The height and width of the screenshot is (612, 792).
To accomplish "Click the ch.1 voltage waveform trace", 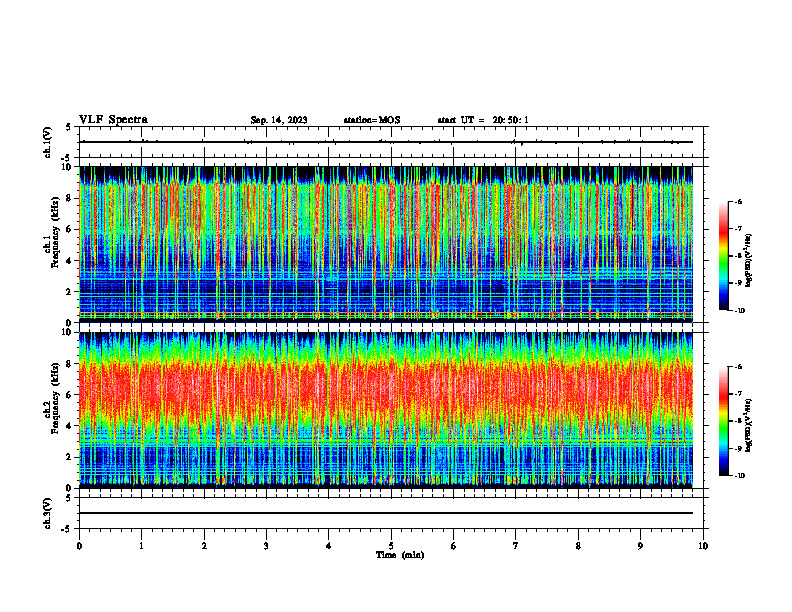I will pyautogui.click(x=386, y=142).
